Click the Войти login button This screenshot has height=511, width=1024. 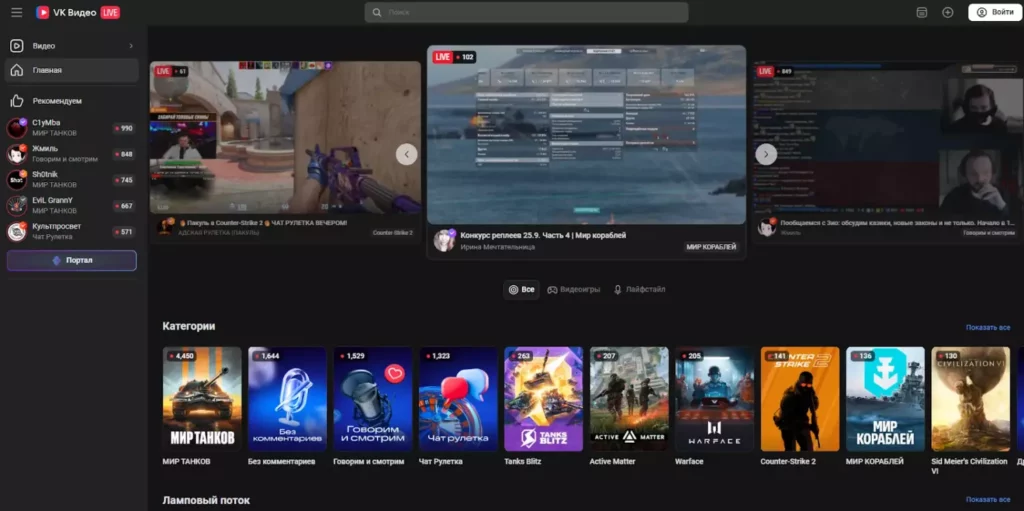click(994, 12)
